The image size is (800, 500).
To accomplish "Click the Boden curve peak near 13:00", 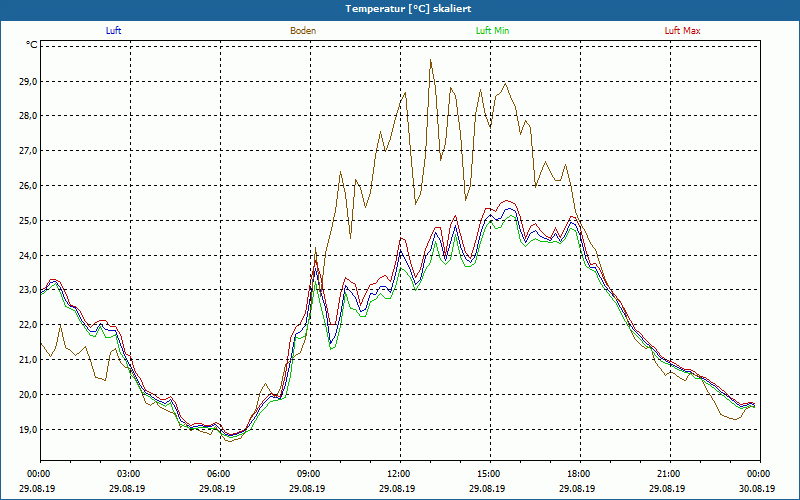I will pyautogui.click(x=431, y=60).
